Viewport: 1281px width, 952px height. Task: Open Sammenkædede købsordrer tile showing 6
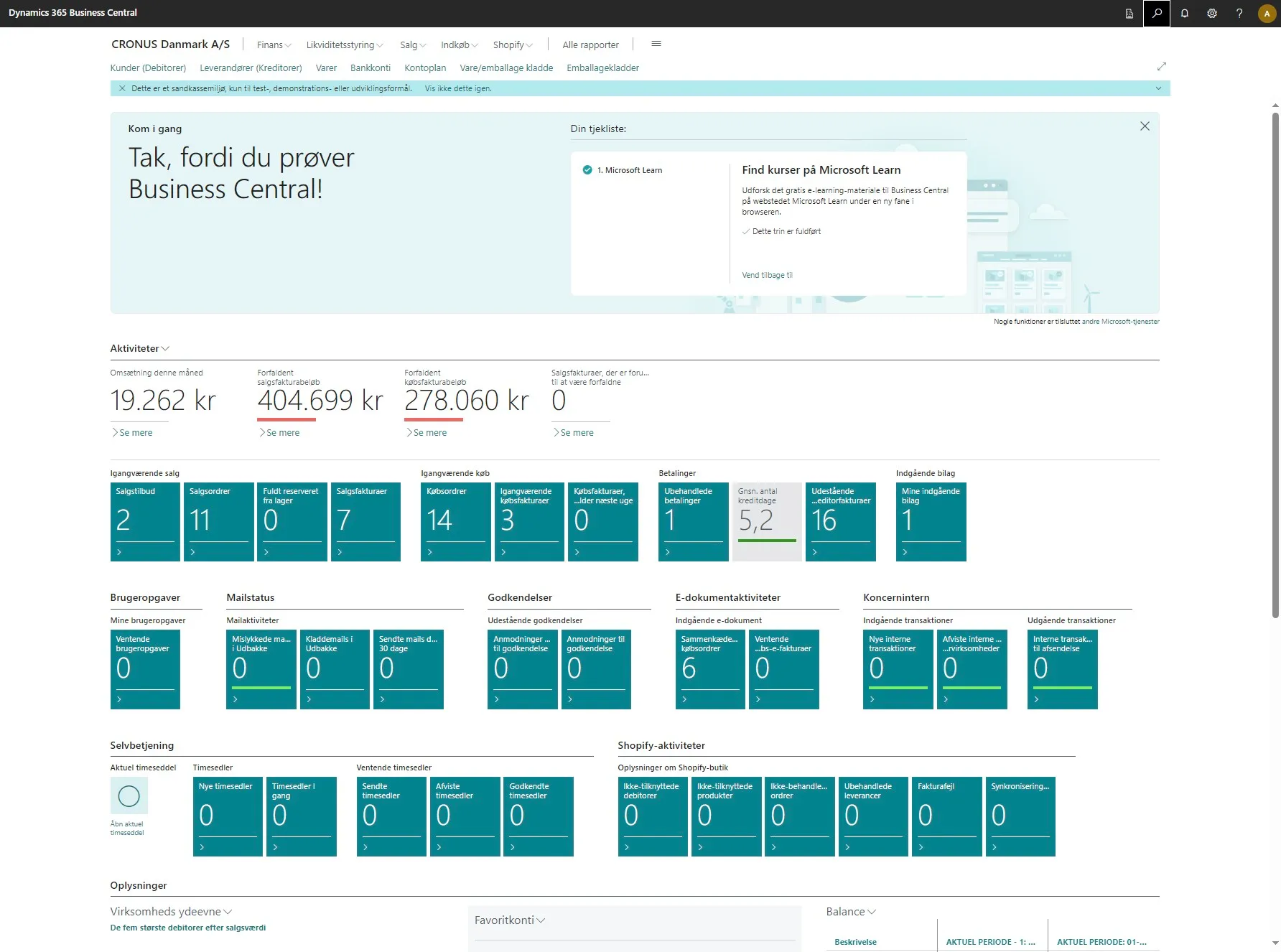tap(710, 669)
